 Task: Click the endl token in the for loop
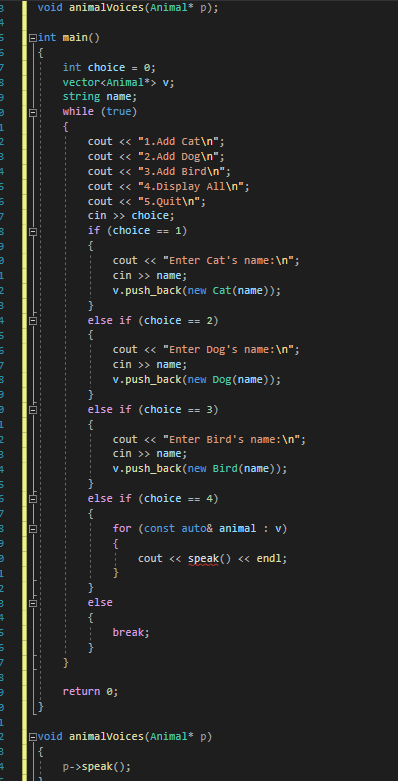coord(270,558)
